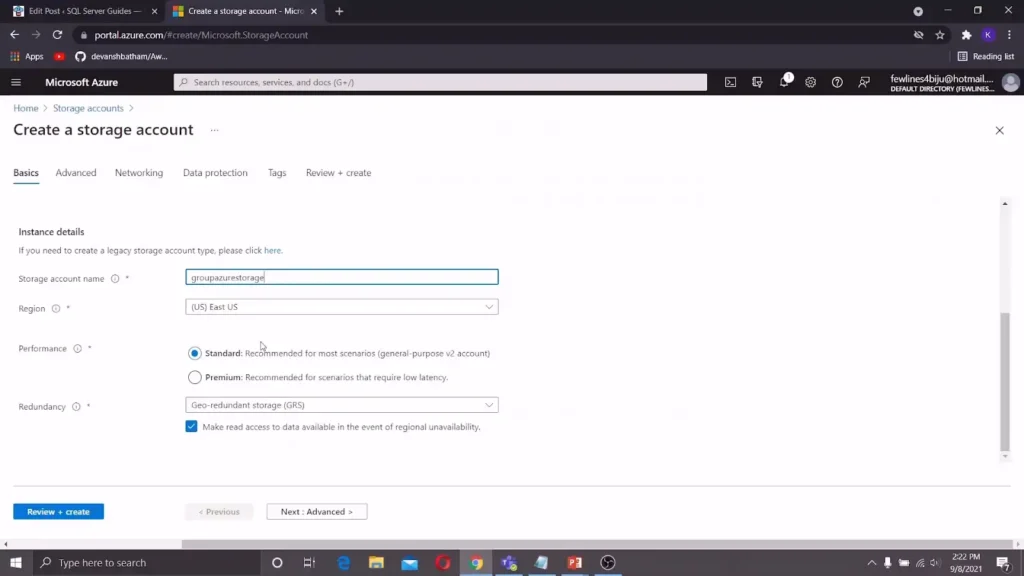
Task: Click the Storage account name input field
Action: click(x=342, y=278)
